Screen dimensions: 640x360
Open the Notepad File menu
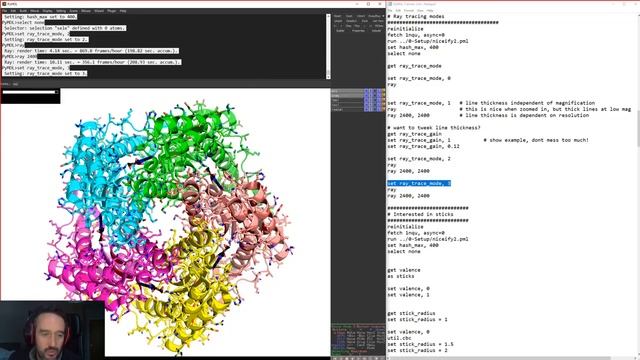tap(390, 10)
